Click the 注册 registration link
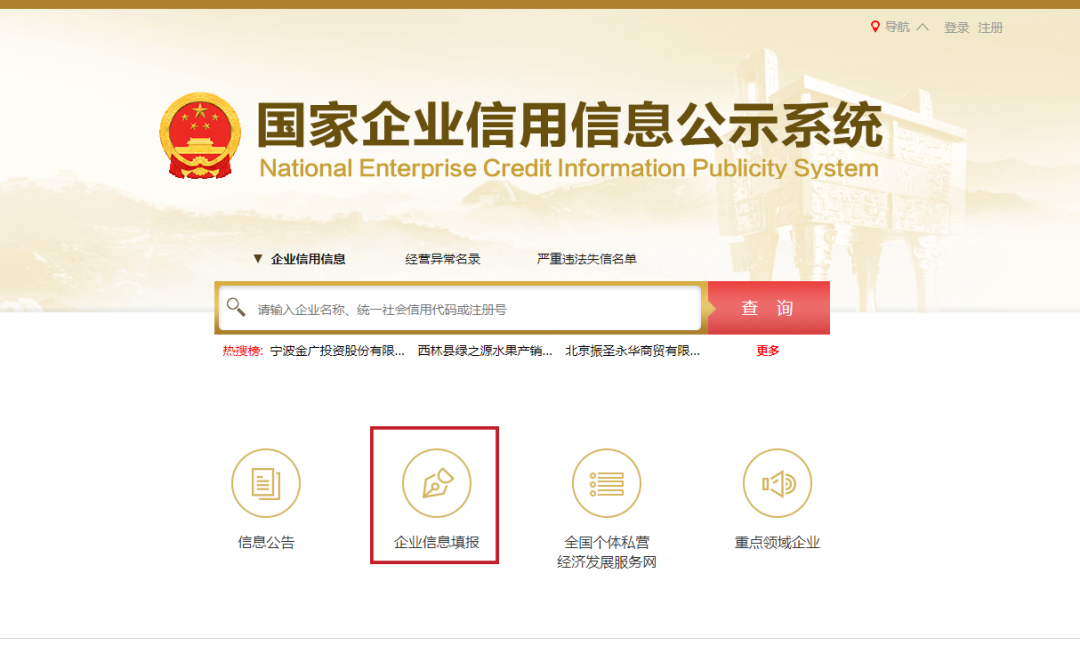 coord(990,27)
